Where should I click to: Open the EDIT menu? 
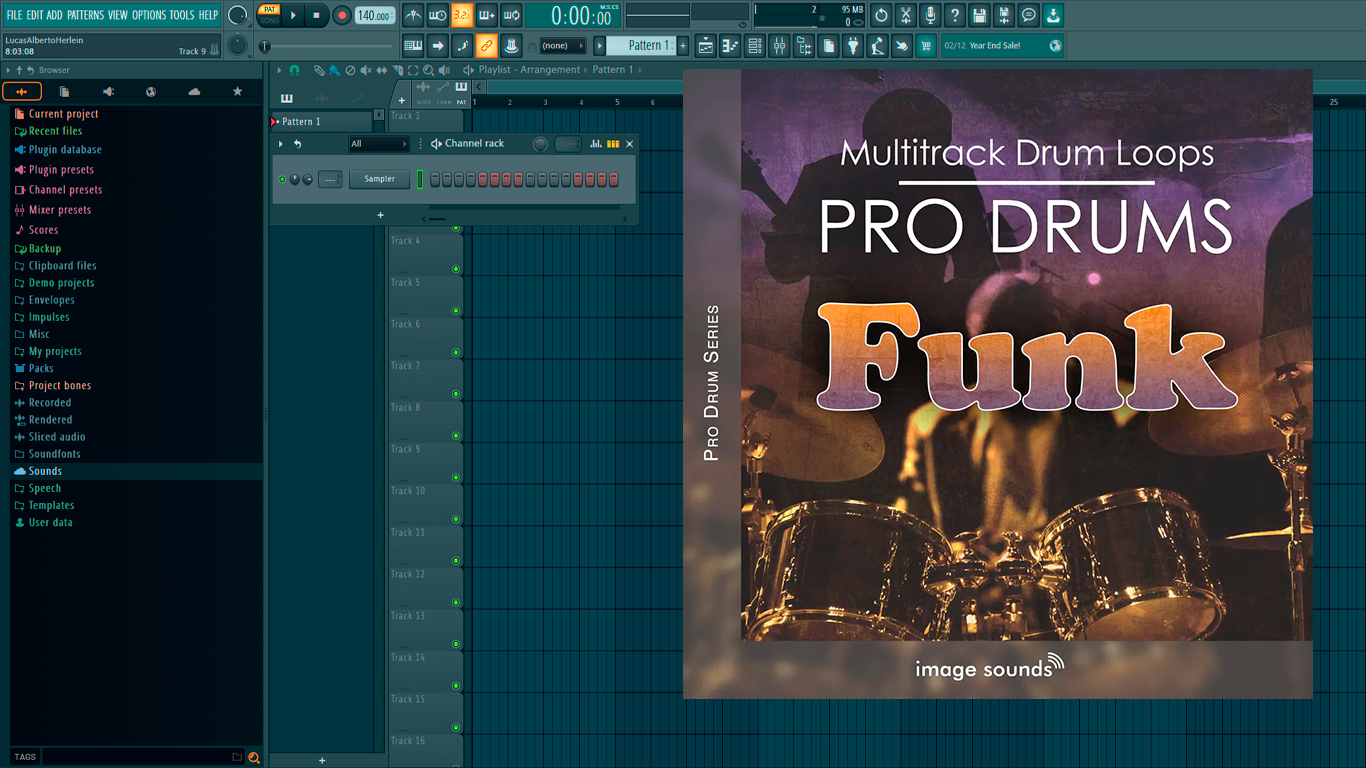(x=35, y=15)
